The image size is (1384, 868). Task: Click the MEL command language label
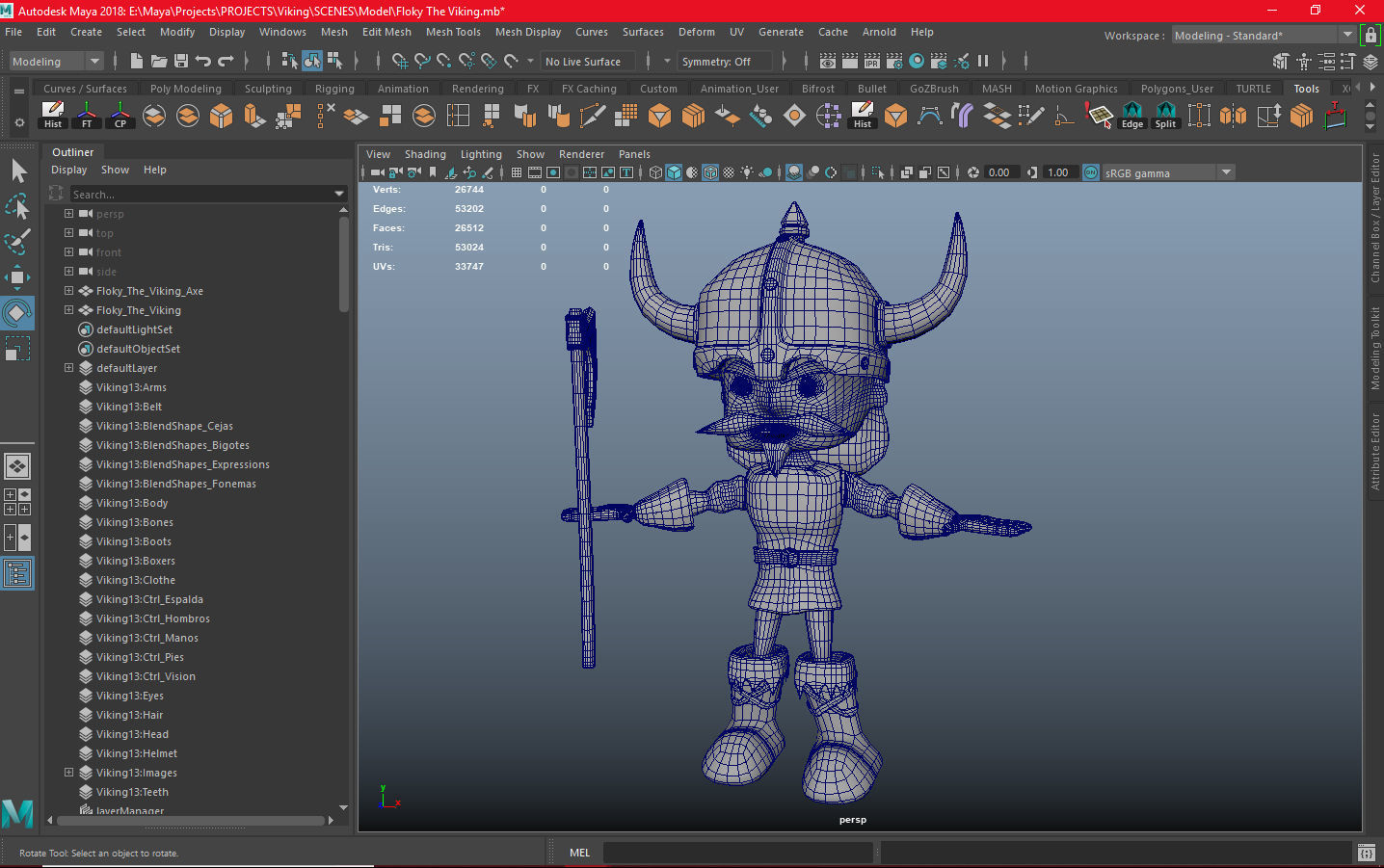[x=579, y=853]
